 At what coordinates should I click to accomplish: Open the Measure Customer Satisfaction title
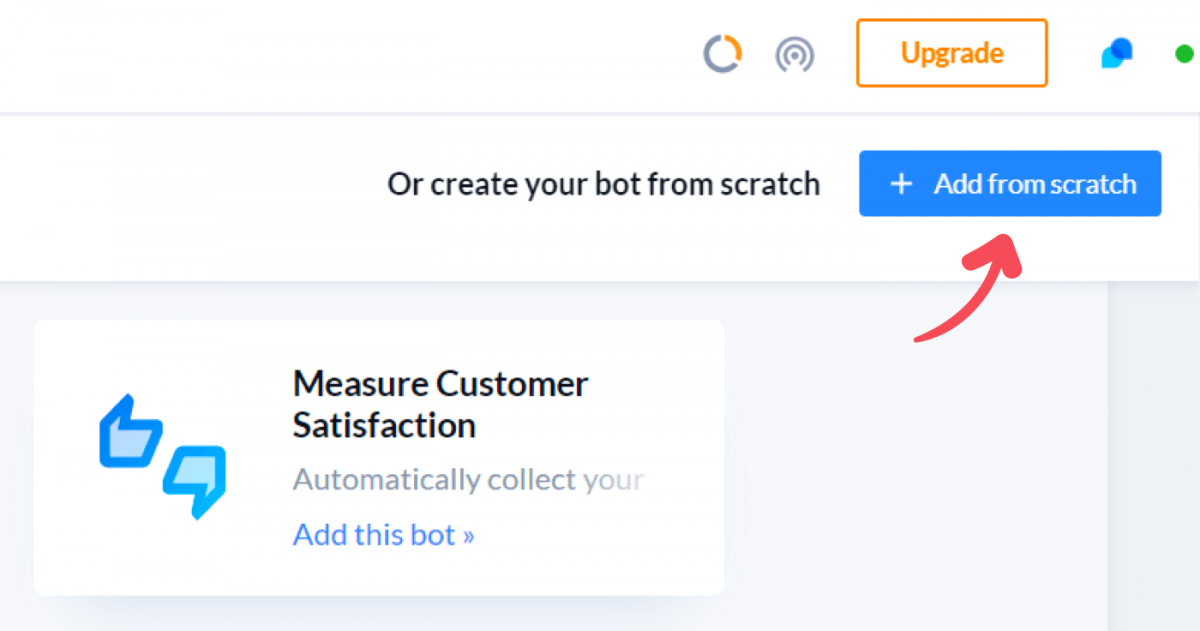pyautogui.click(x=441, y=404)
